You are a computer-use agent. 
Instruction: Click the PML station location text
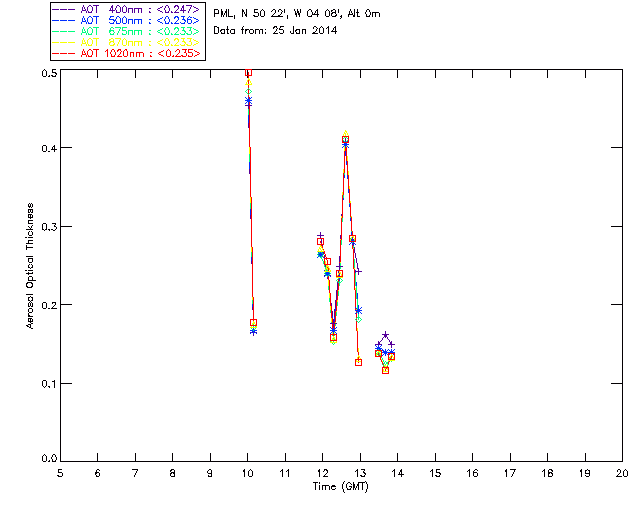click(297, 13)
